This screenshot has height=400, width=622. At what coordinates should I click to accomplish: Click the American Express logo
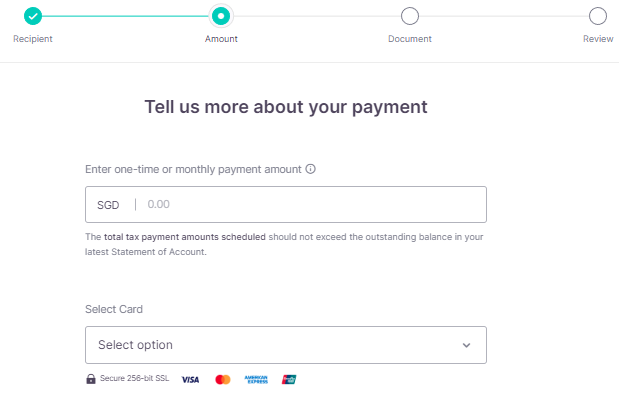(257, 379)
